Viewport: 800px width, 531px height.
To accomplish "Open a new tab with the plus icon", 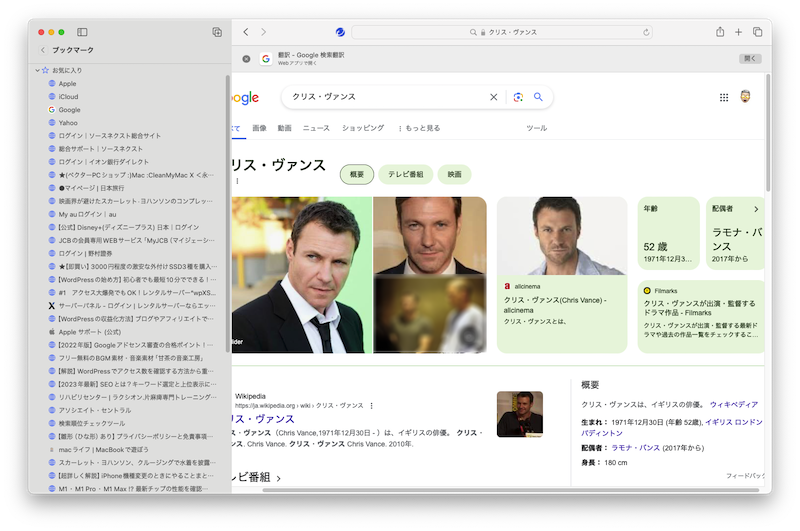I will (x=739, y=32).
